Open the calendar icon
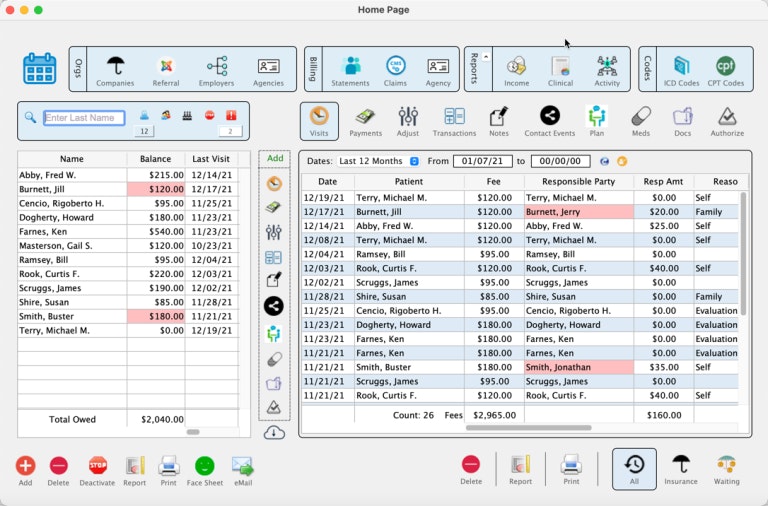 tap(40, 68)
